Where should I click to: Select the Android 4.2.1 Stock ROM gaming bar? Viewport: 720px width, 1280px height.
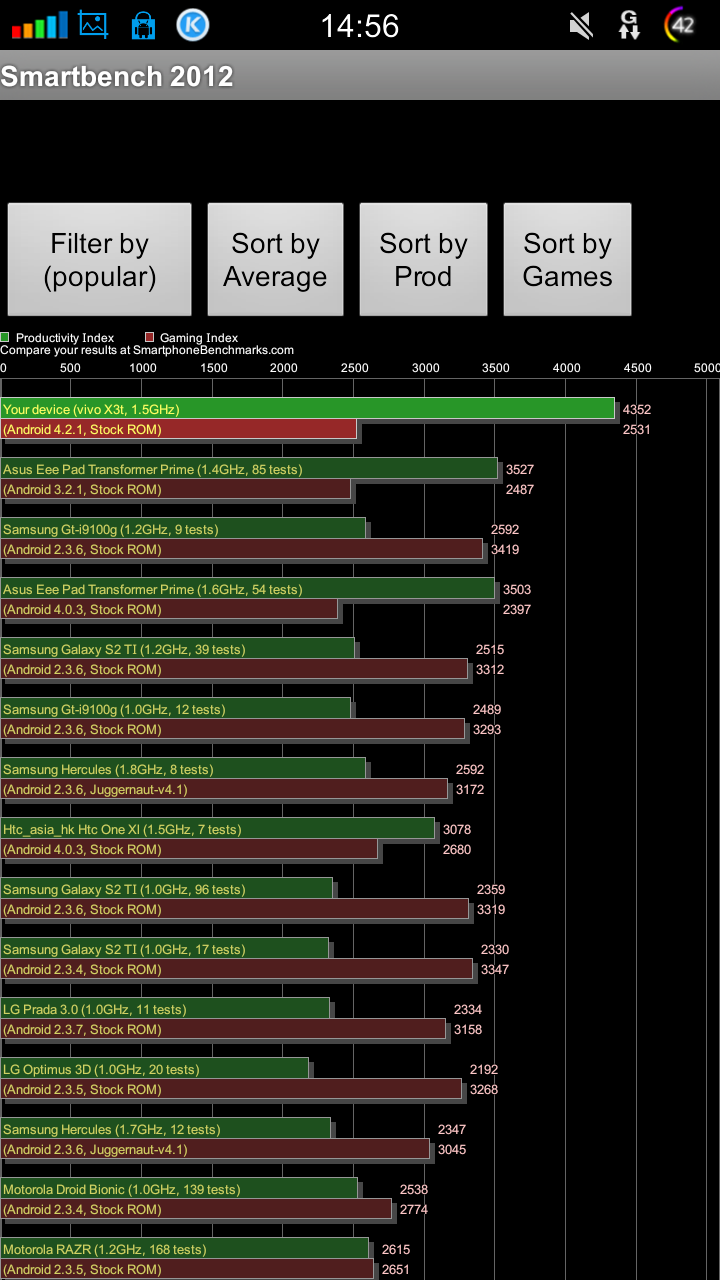tap(179, 429)
